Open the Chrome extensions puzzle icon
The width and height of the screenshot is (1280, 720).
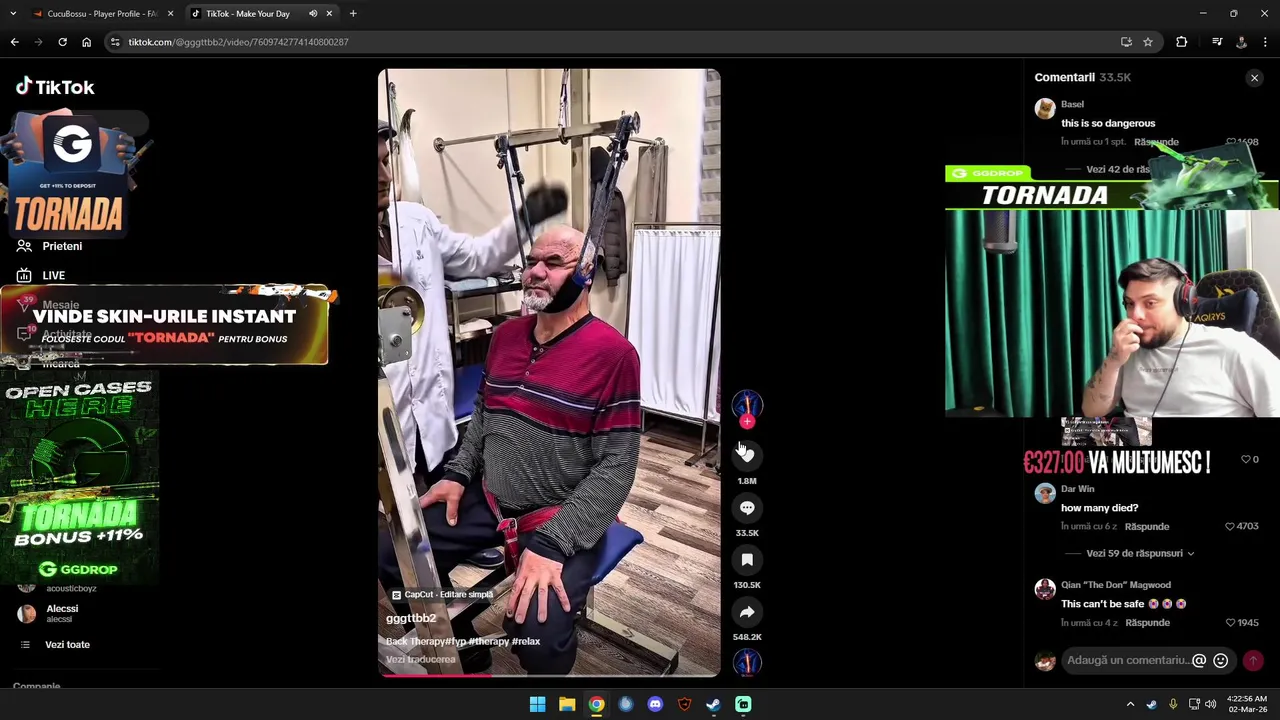[1182, 42]
